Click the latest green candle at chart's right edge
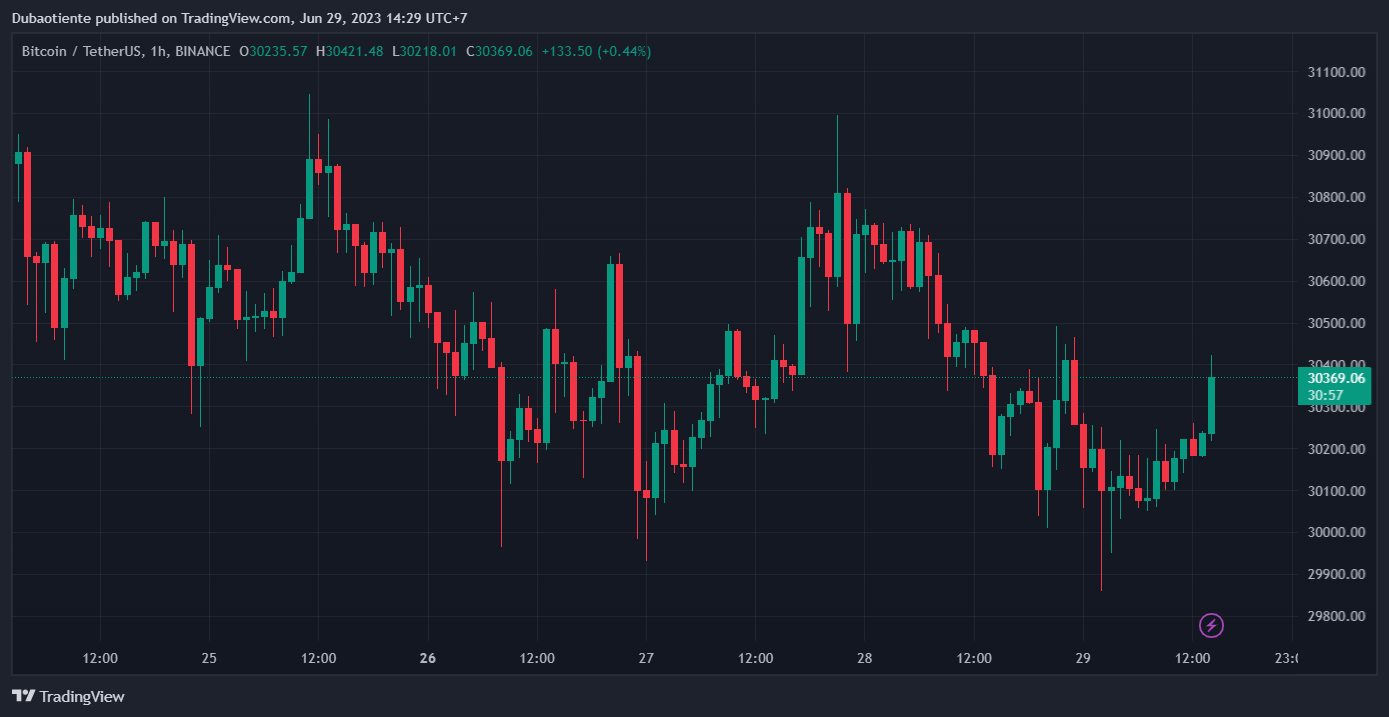Screen dimensions: 1389x717 (1211, 405)
